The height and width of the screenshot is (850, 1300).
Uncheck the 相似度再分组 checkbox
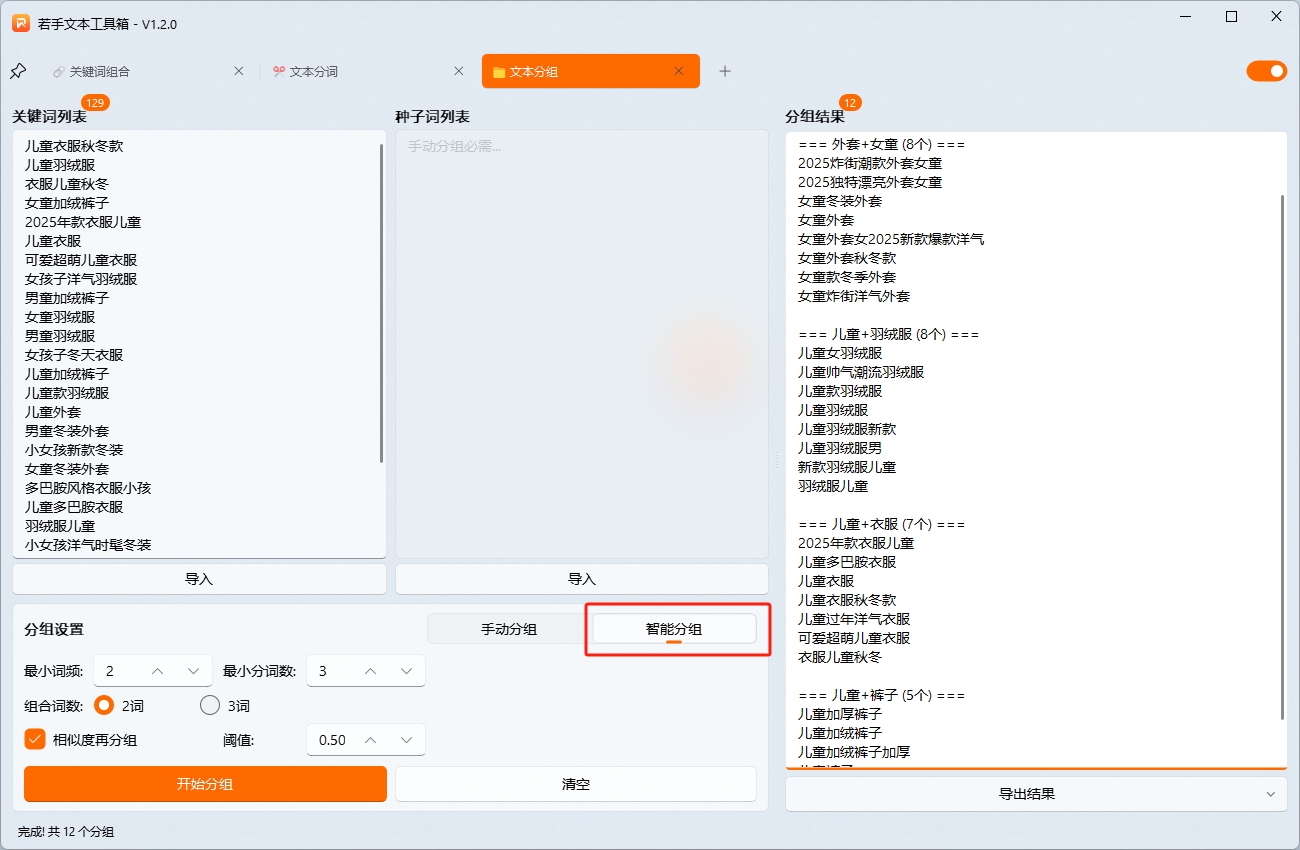click(x=34, y=739)
